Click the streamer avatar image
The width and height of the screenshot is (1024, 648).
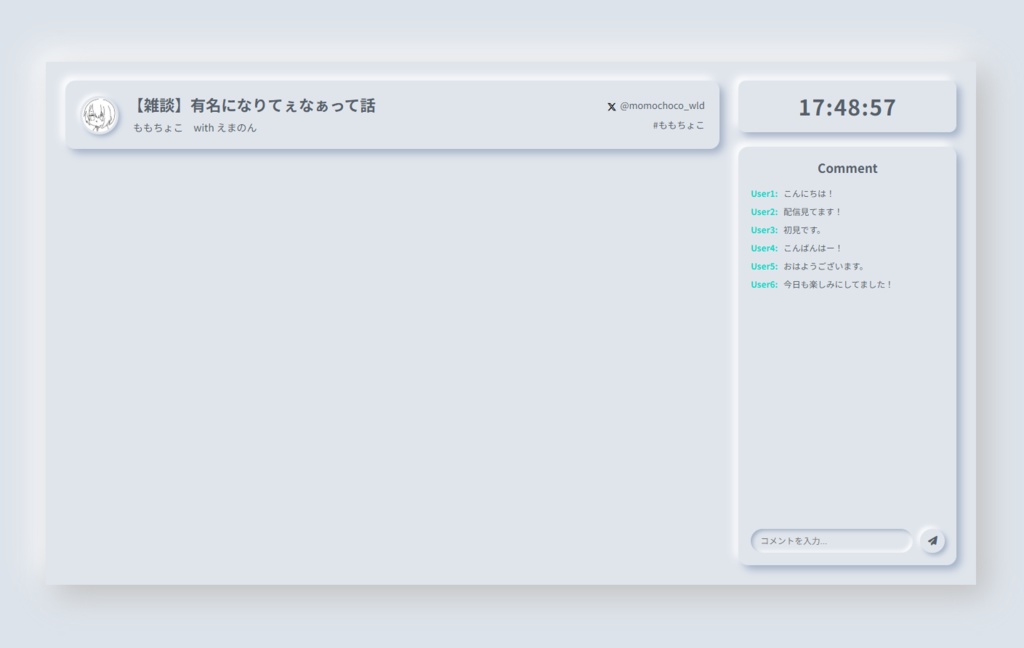99,115
